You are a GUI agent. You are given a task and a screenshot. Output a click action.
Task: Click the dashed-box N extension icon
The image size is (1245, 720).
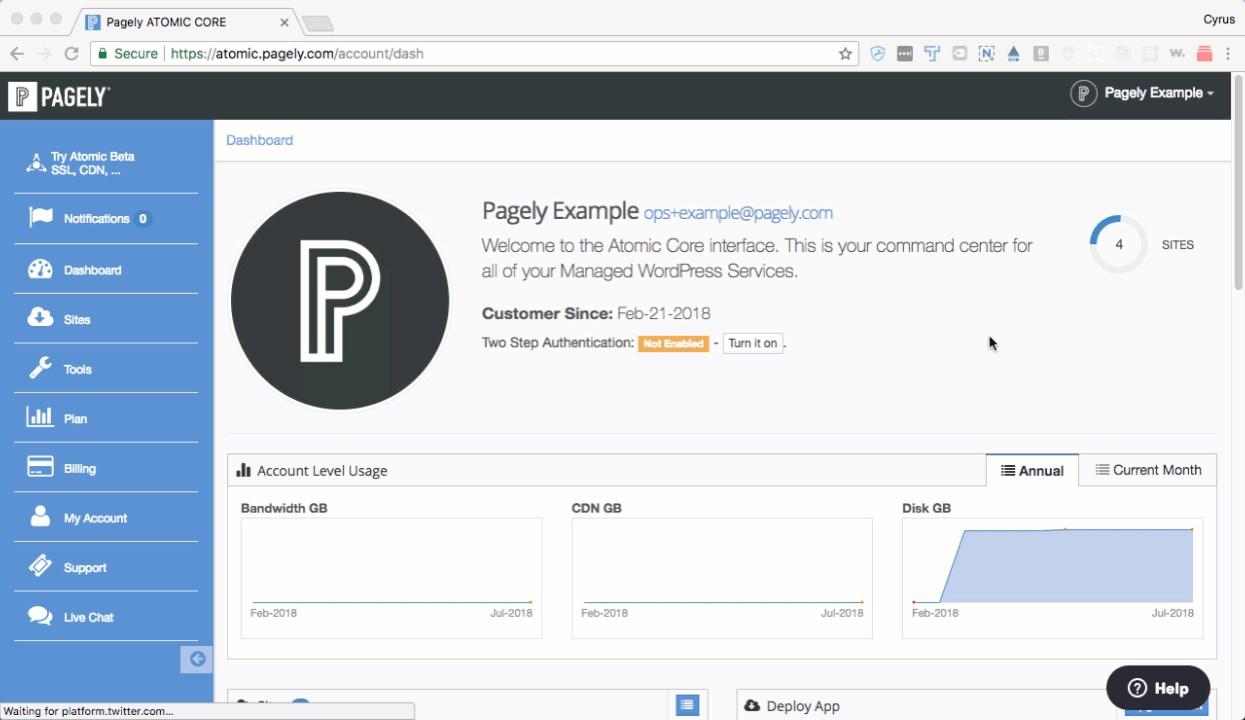[x=987, y=54]
